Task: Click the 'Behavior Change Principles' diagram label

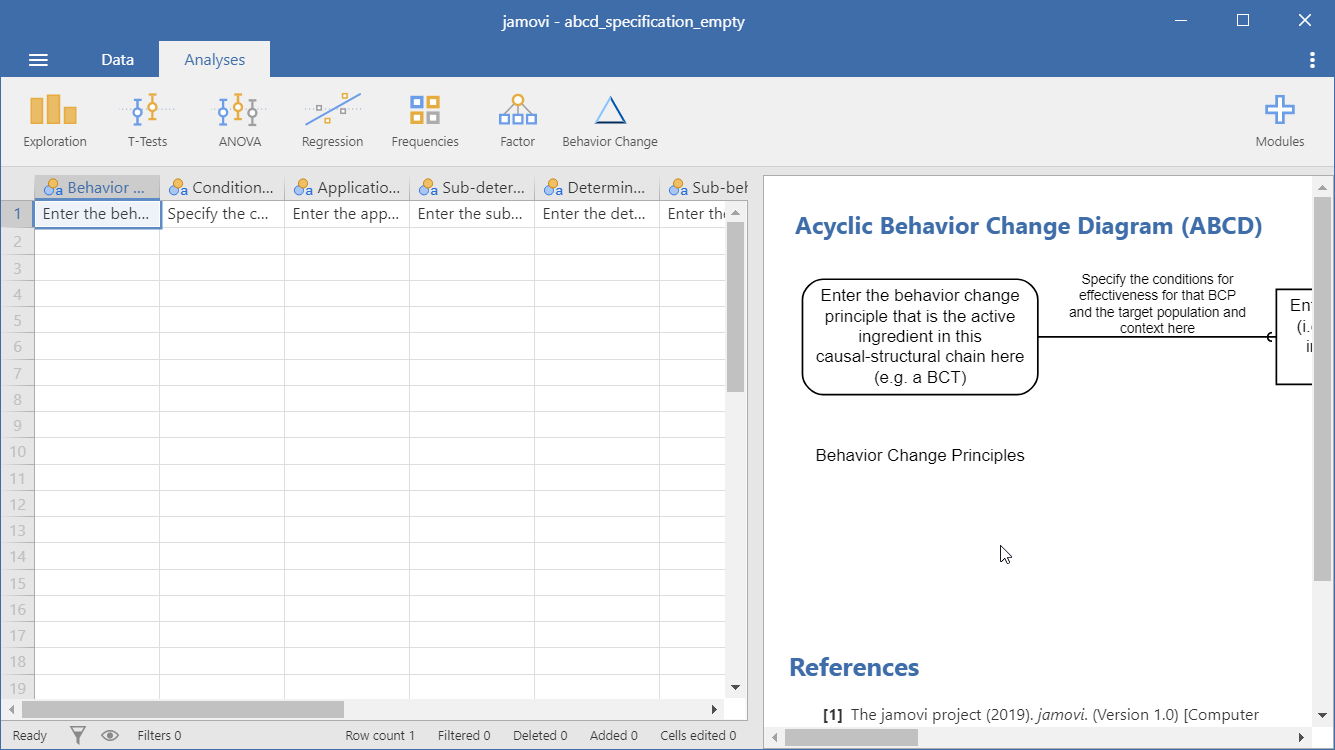Action: click(x=920, y=456)
